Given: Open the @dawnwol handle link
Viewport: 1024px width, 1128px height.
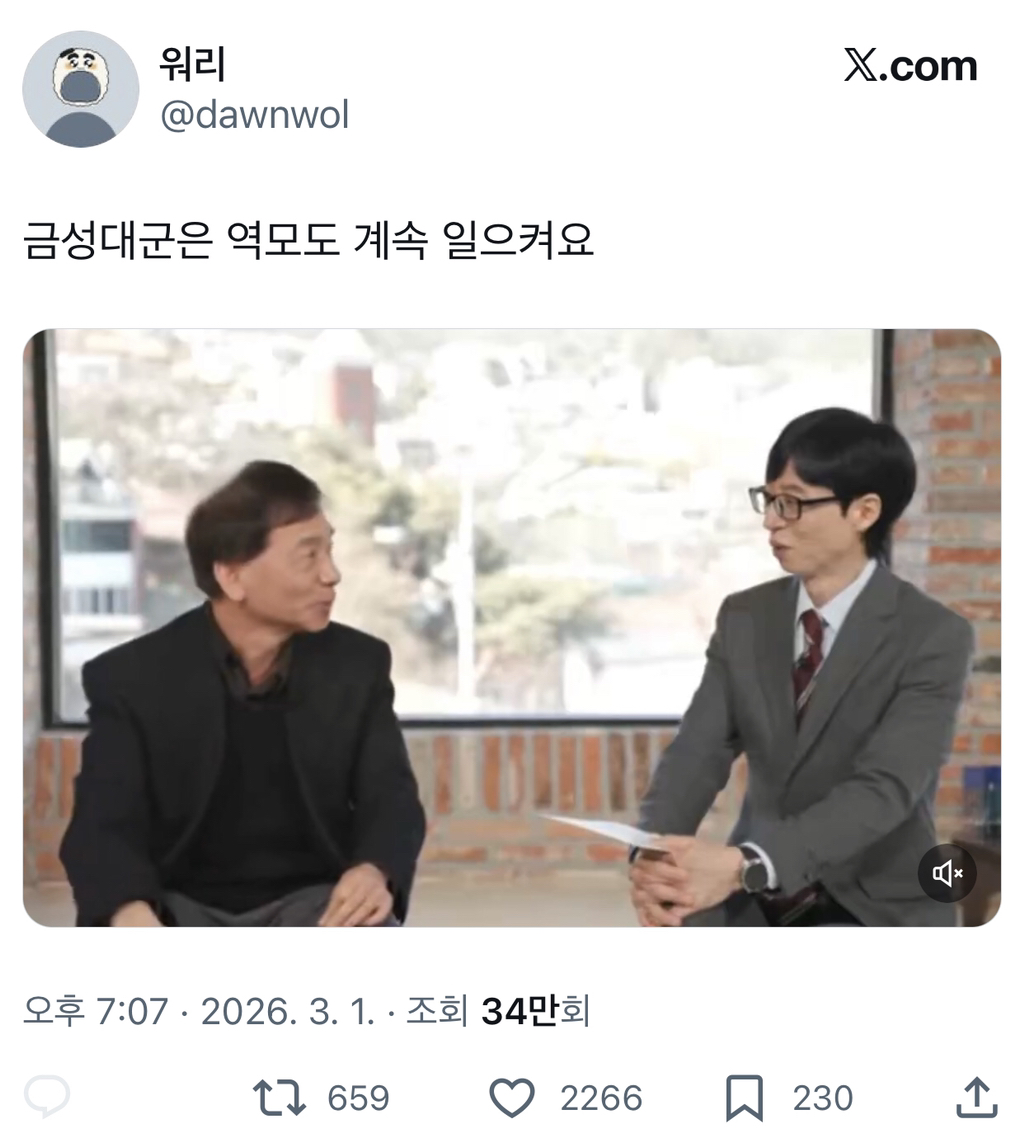Looking at the screenshot, I should [x=254, y=115].
